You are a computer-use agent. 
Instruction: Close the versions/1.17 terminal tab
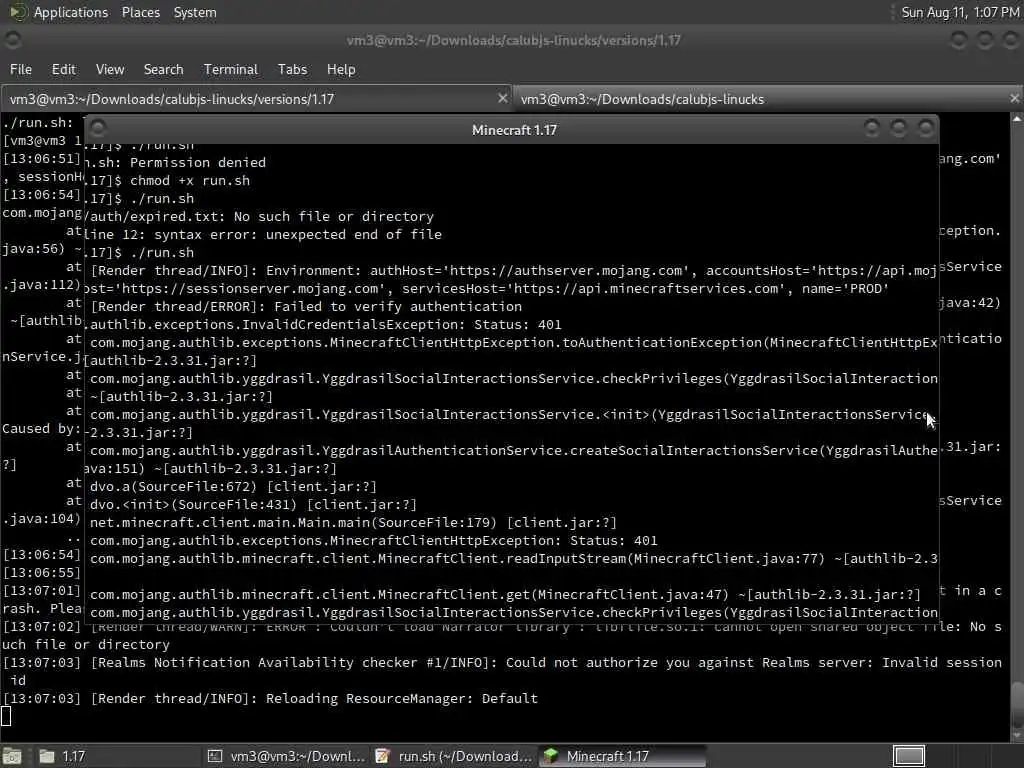click(502, 98)
